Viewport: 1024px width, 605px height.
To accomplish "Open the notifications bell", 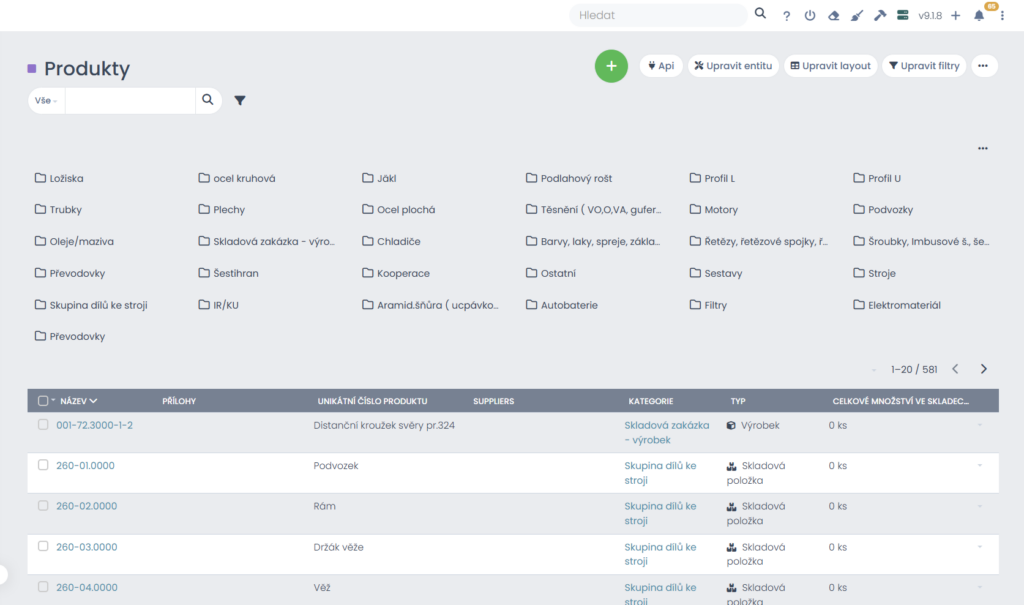I will 979,15.
